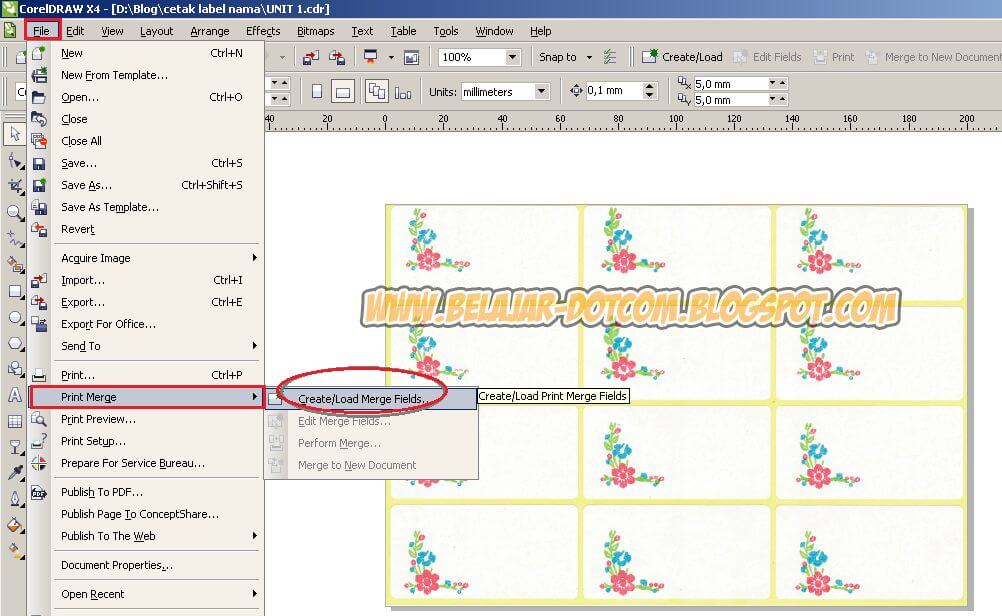1002x616 pixels.
Task: Open the Application Launcher dropdown arrow
Action: [x=391, y=58]
